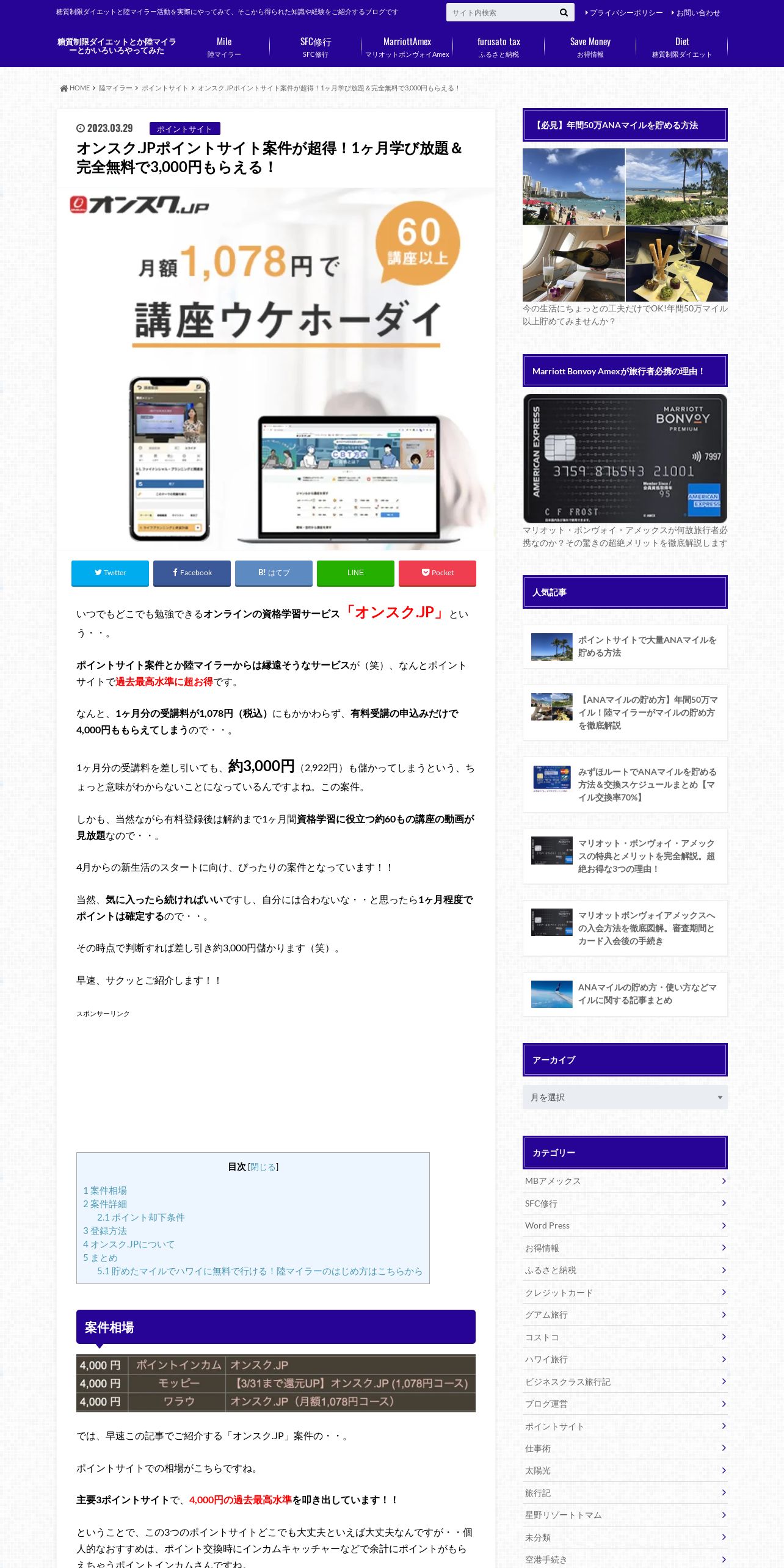Open the コストコ category
This screenshot has height=1568, width=784.
625,1337
